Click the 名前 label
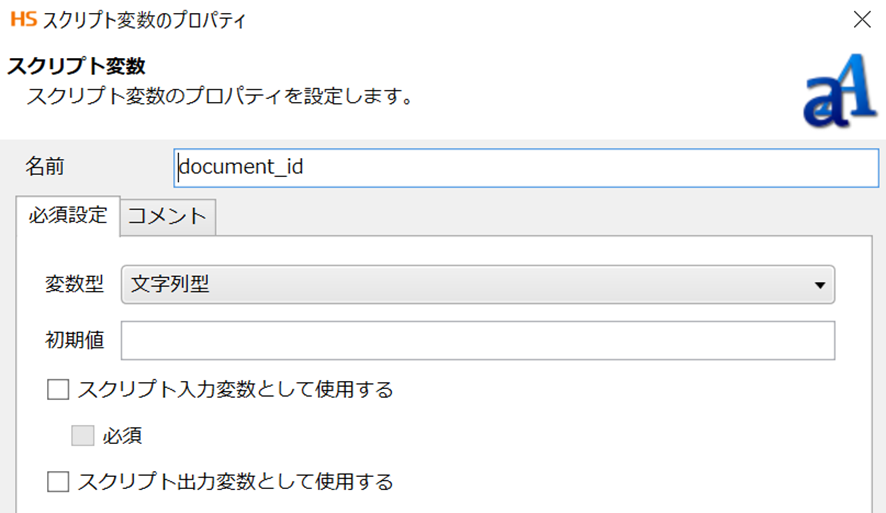 point(44,167)
